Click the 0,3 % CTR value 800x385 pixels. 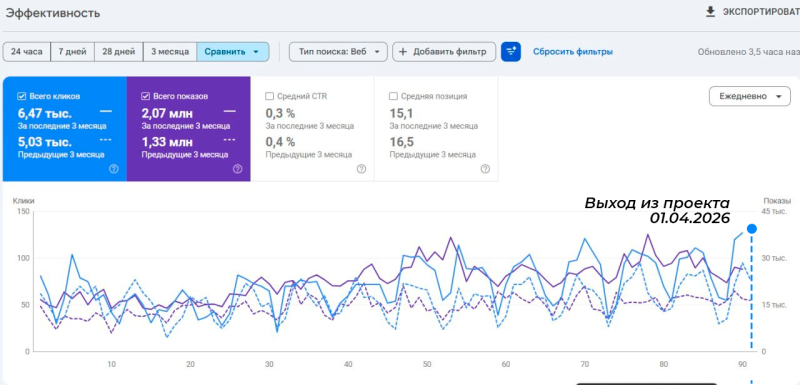coord(281,113)
